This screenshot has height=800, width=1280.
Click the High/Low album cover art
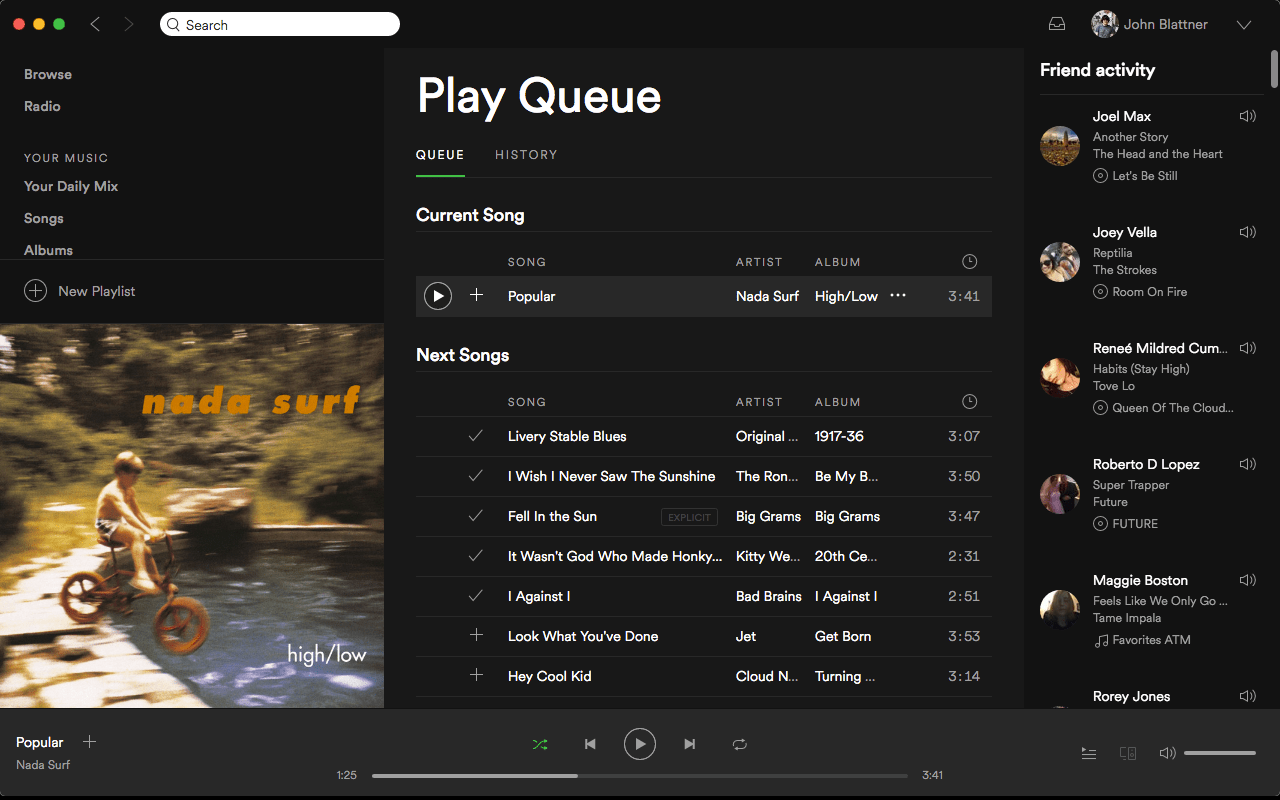(192, 515)
